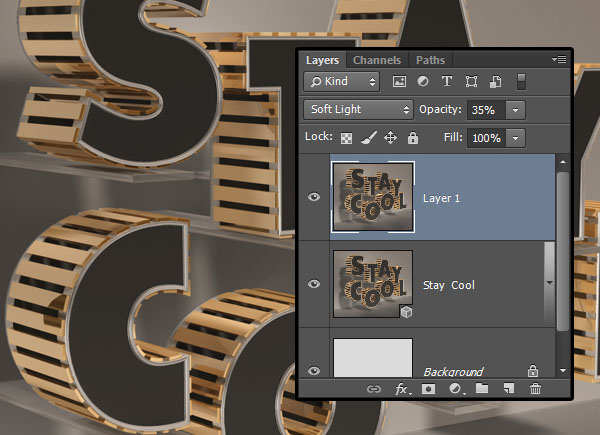This screenshot has width=600, height=435.
Task: Select the Background layer thumbnail
Action: point(373,358)
